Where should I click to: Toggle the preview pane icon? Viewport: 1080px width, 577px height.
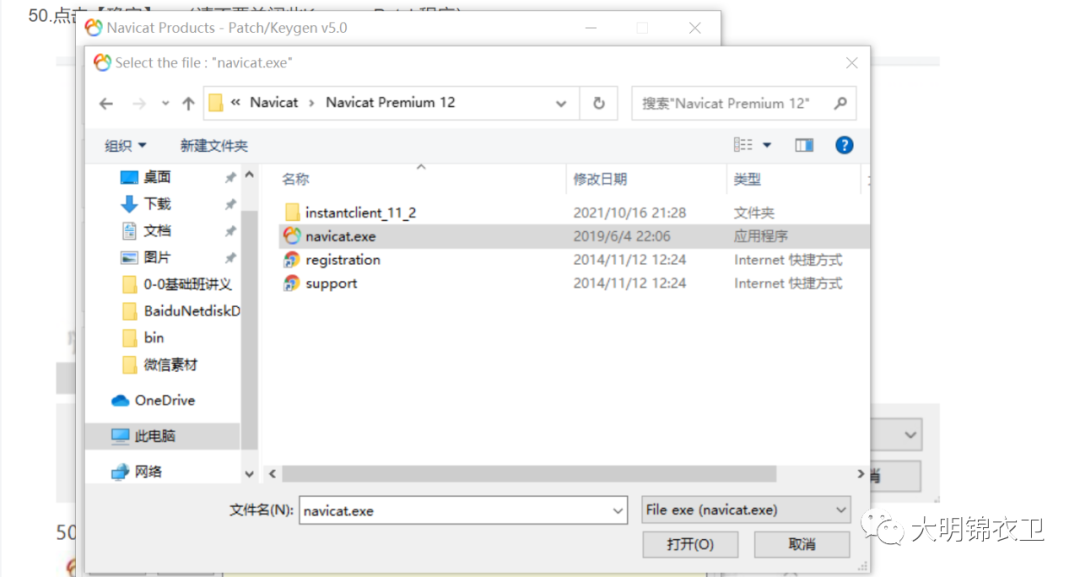coord(804,145)
